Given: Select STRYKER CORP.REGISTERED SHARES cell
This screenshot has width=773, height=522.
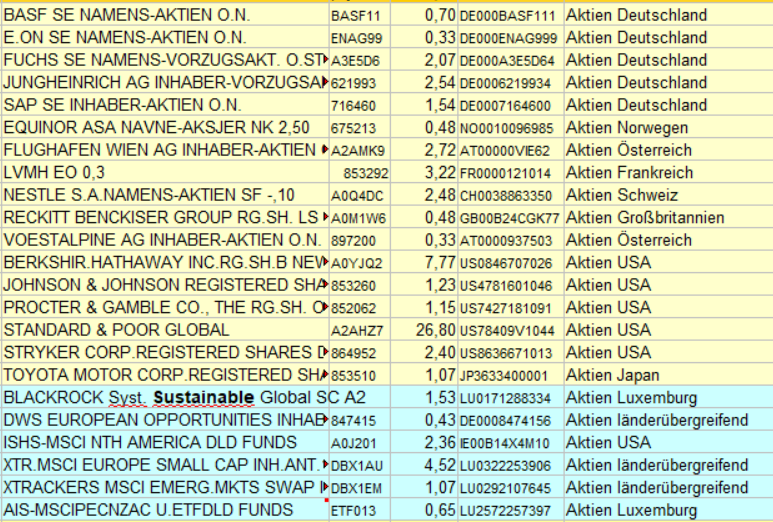Looking at the screenshot, I should 165,353.
